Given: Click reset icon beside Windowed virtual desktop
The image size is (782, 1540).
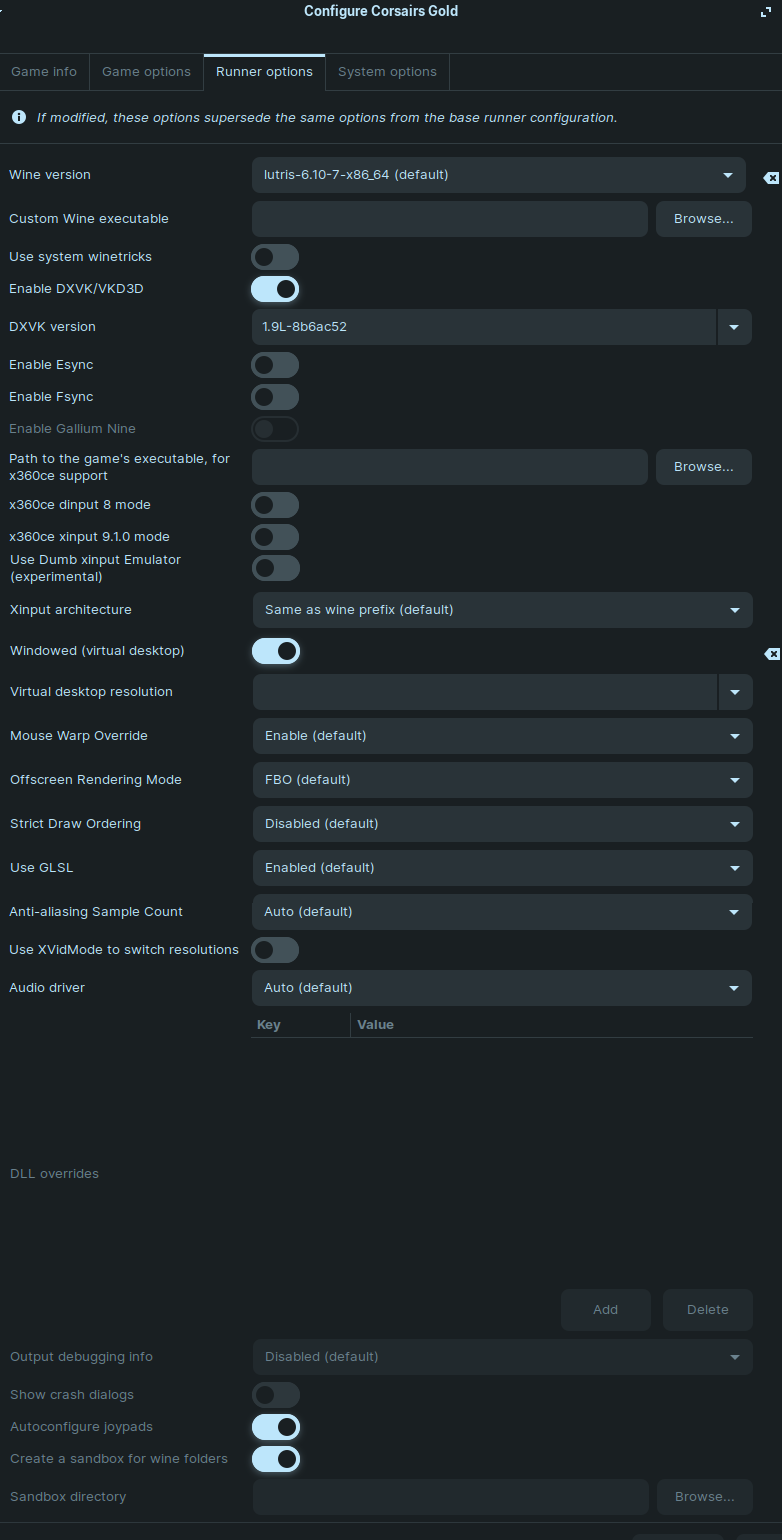Looking at the screenshot, I should 771,654.
